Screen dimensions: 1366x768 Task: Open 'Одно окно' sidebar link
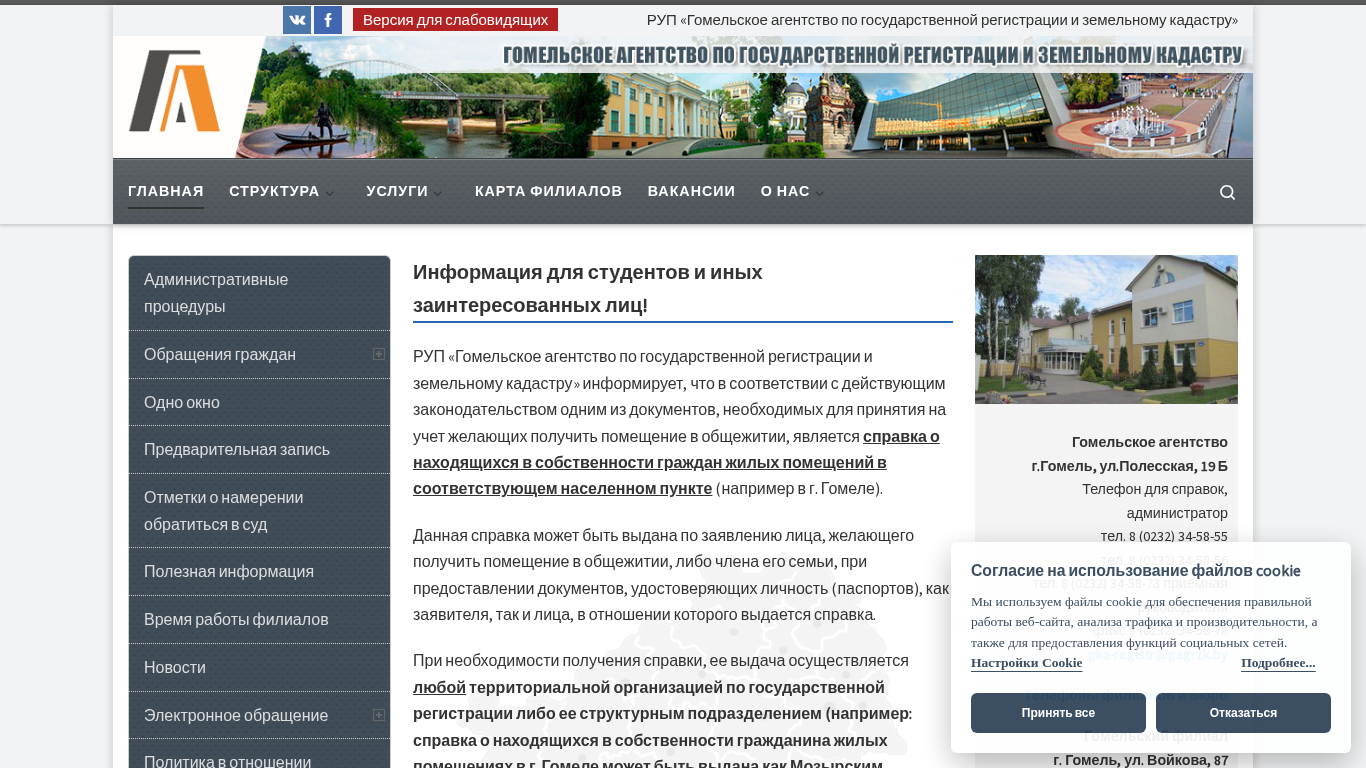coord(259,402)
